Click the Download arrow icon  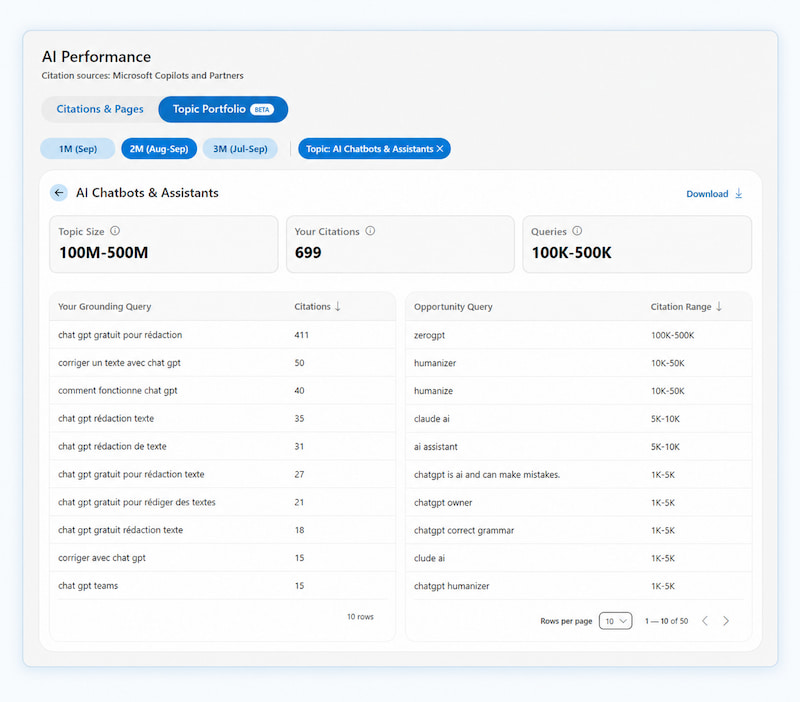[x=739, y=194]
